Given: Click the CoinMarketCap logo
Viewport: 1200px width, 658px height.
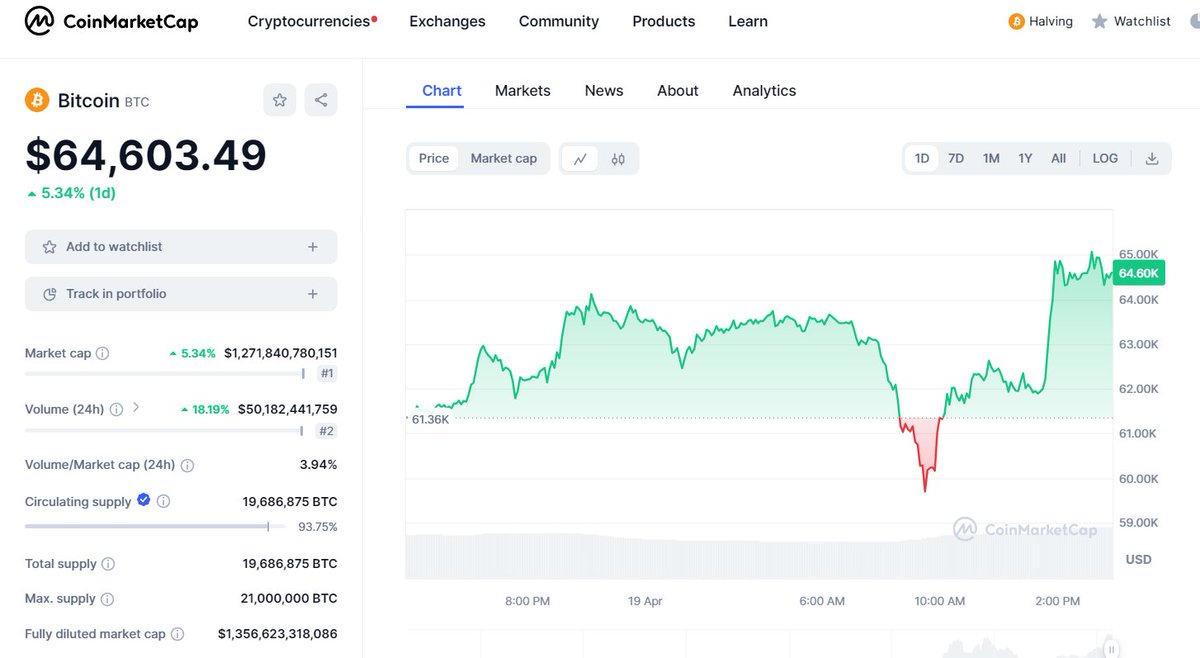Looking at the screenshot, I should tap(111, 20).
